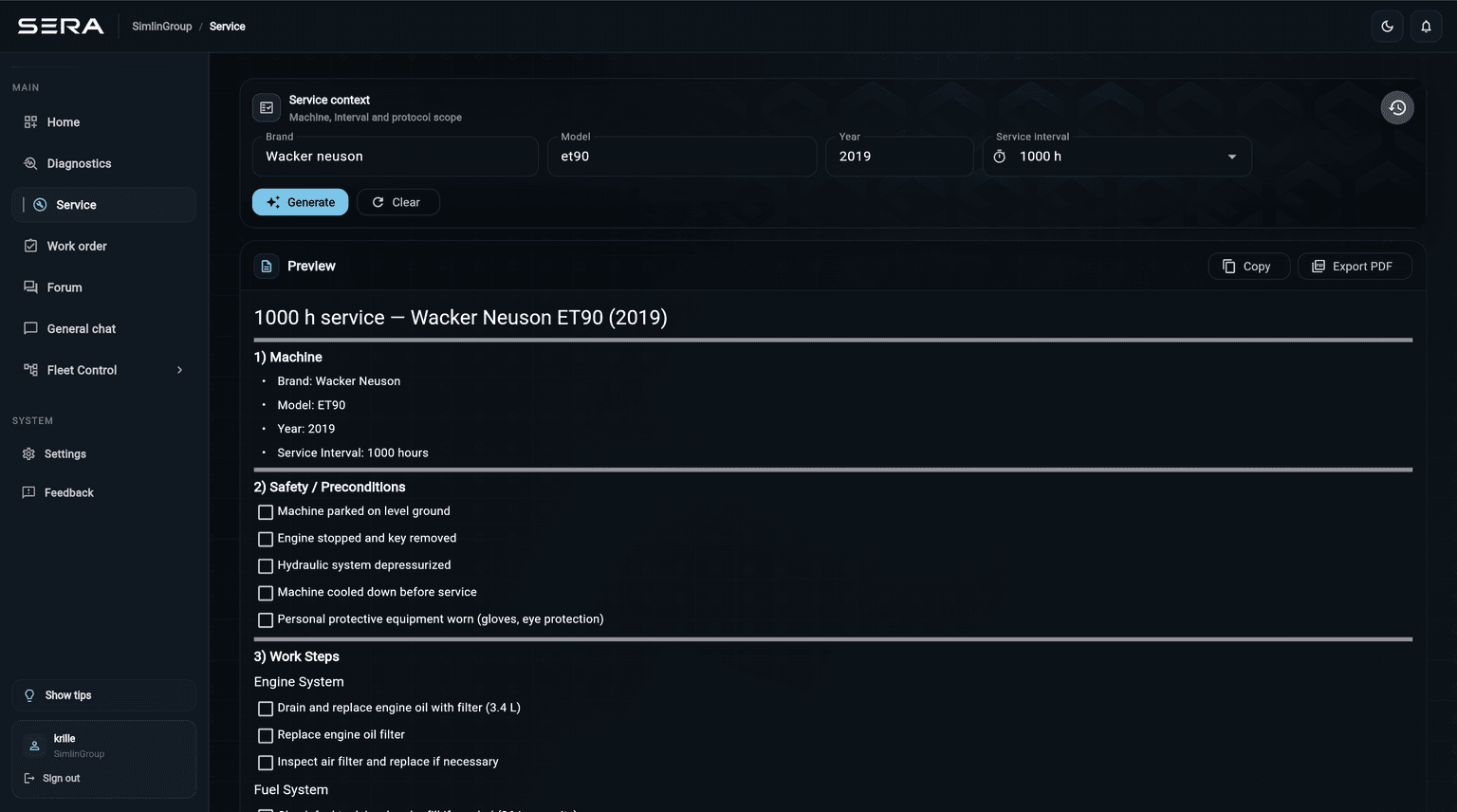This screenshot has height=812, width=1457.
Task: Click the Sign out arrow icon
Action: pos(29,779)
